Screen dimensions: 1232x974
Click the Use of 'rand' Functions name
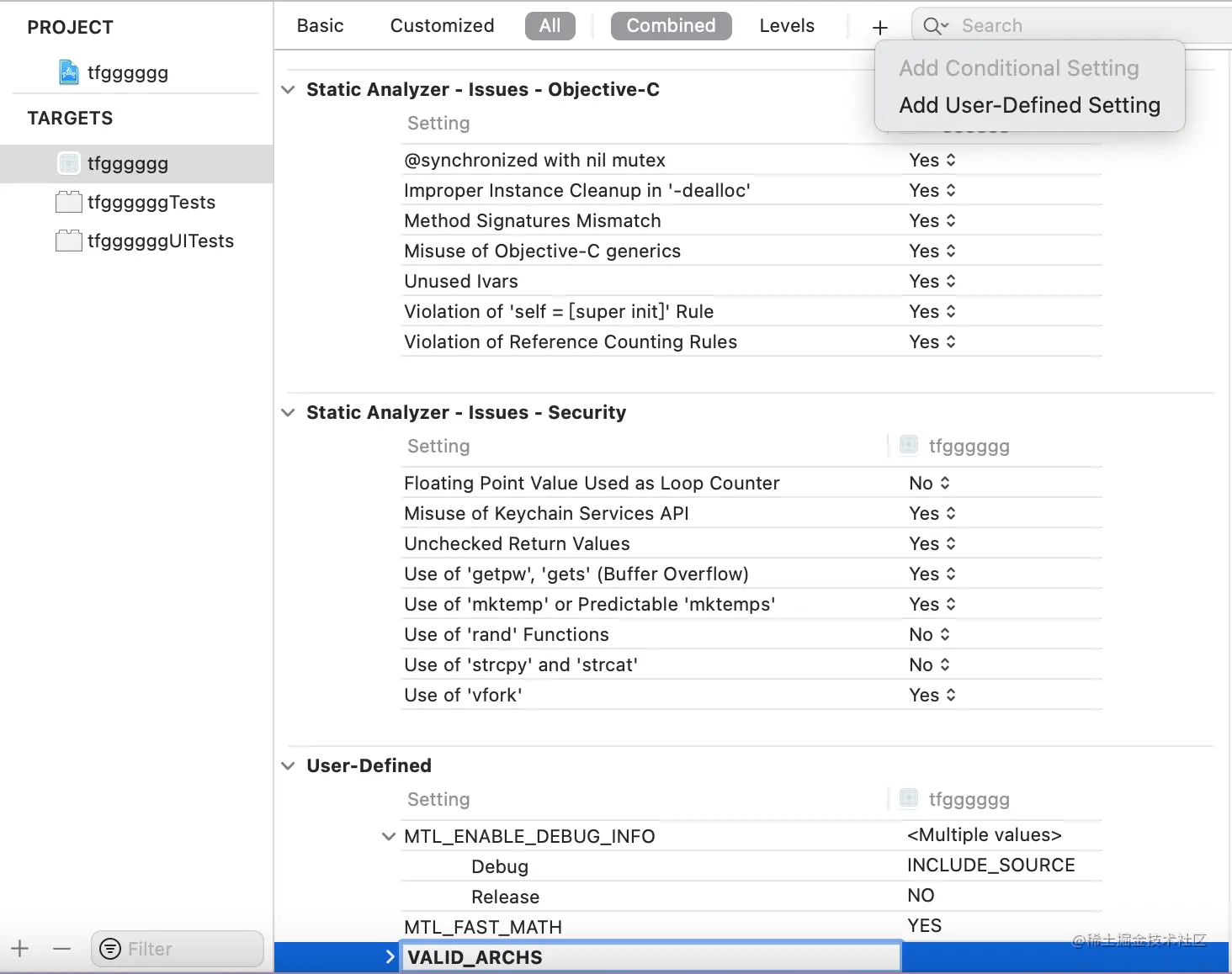click(507, 634)
